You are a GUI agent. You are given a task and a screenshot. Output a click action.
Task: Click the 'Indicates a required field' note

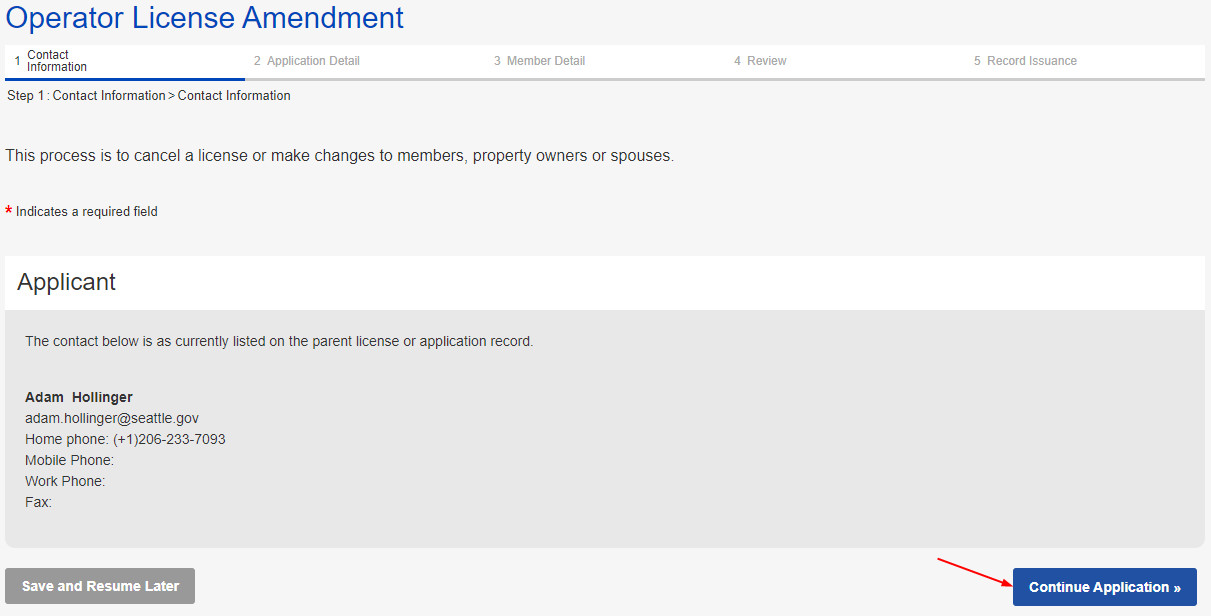click(87, 211)
